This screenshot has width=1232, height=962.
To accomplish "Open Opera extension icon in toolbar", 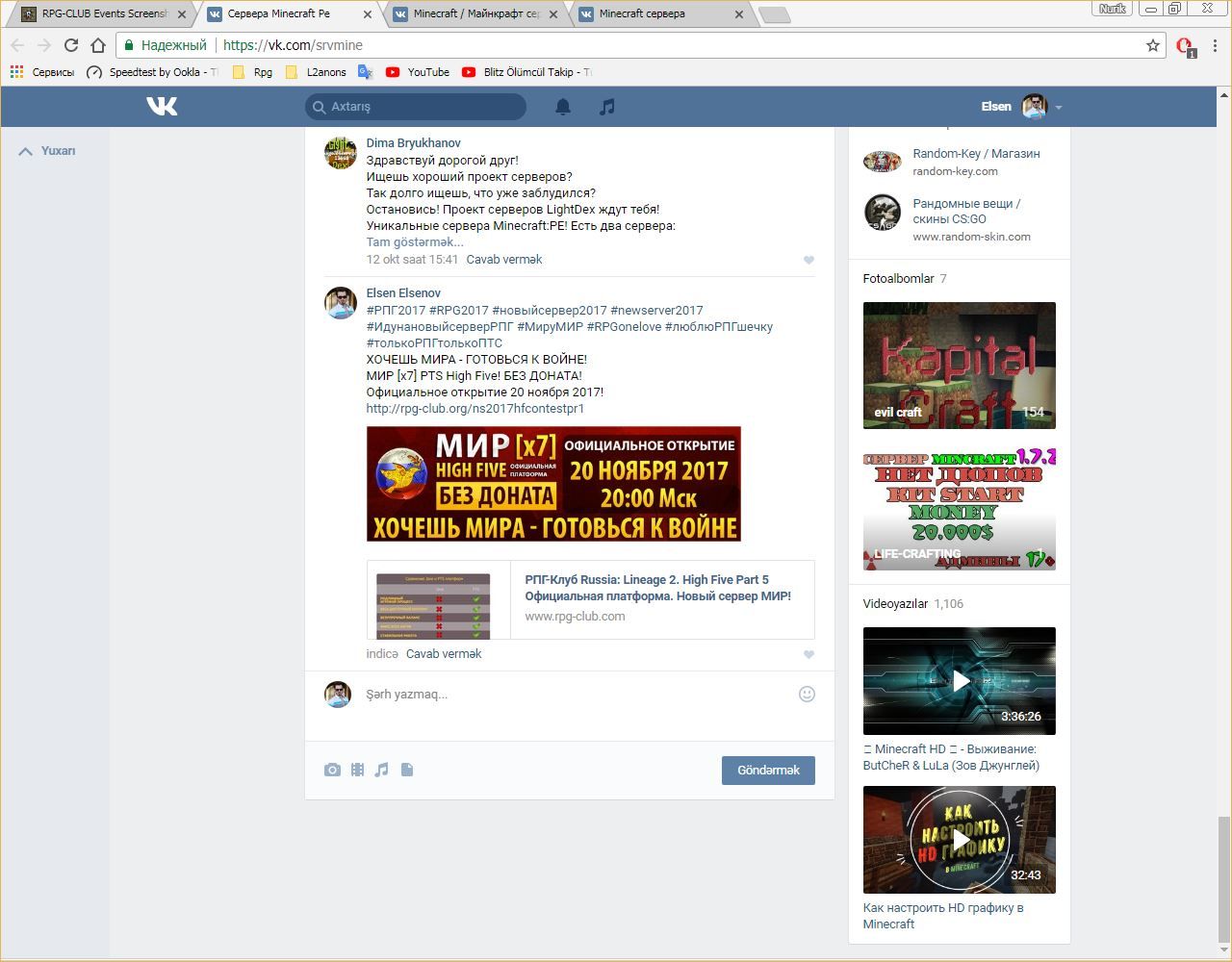I will 1185,46.
